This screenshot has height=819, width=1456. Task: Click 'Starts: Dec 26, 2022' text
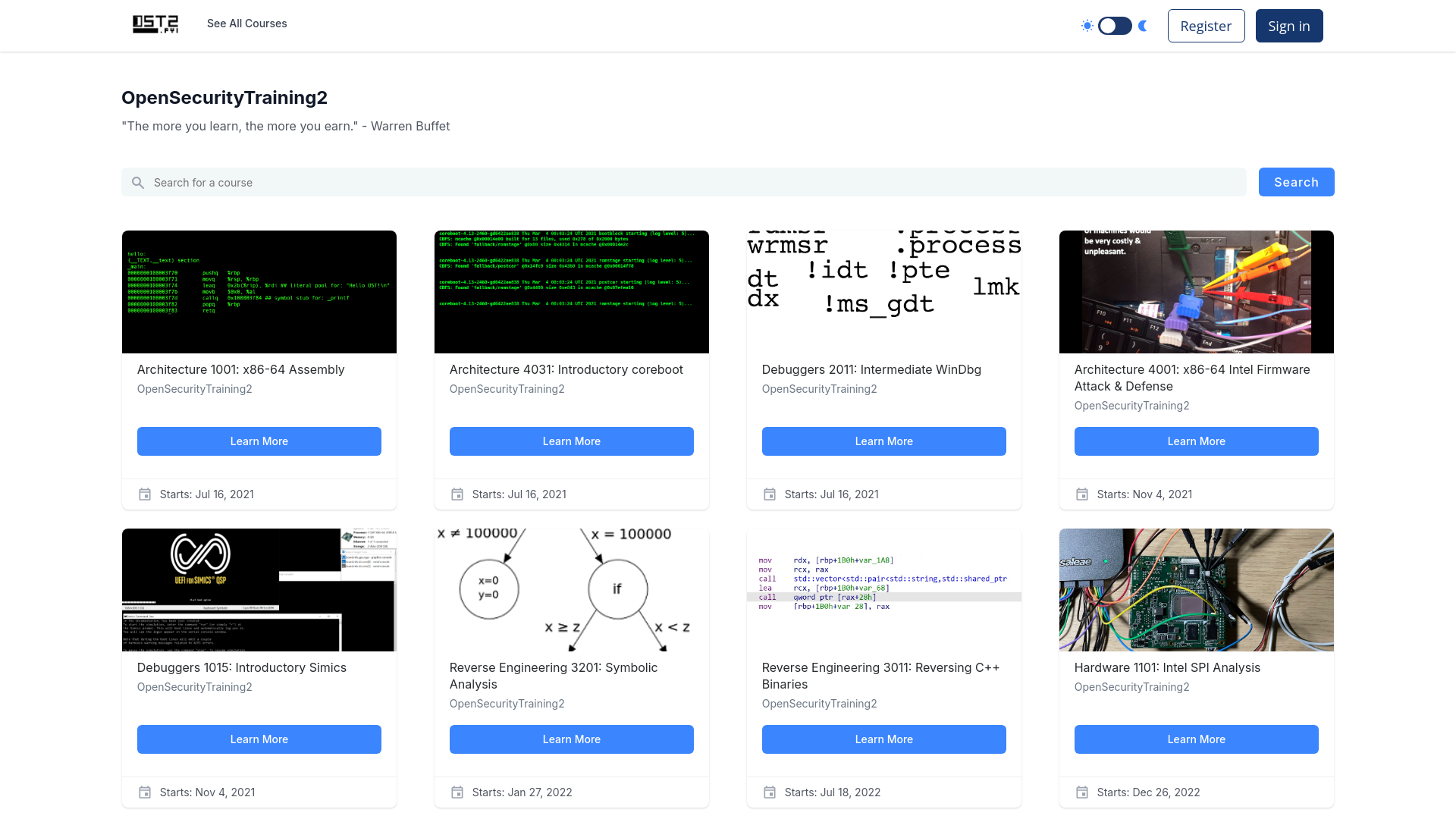point(1148,792)
